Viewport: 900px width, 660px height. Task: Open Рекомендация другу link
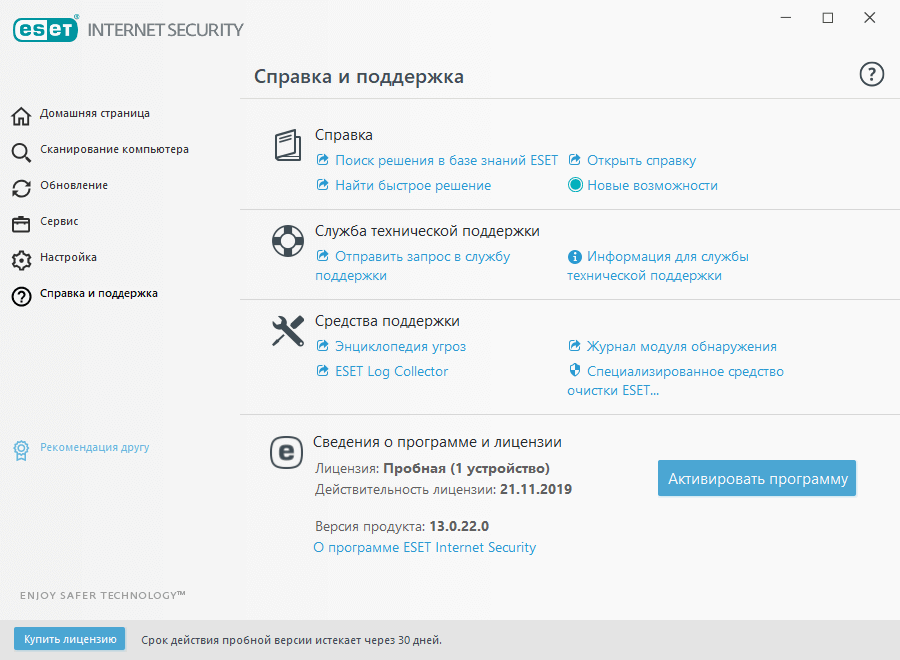pyautogui.click(x=95, y=447)
